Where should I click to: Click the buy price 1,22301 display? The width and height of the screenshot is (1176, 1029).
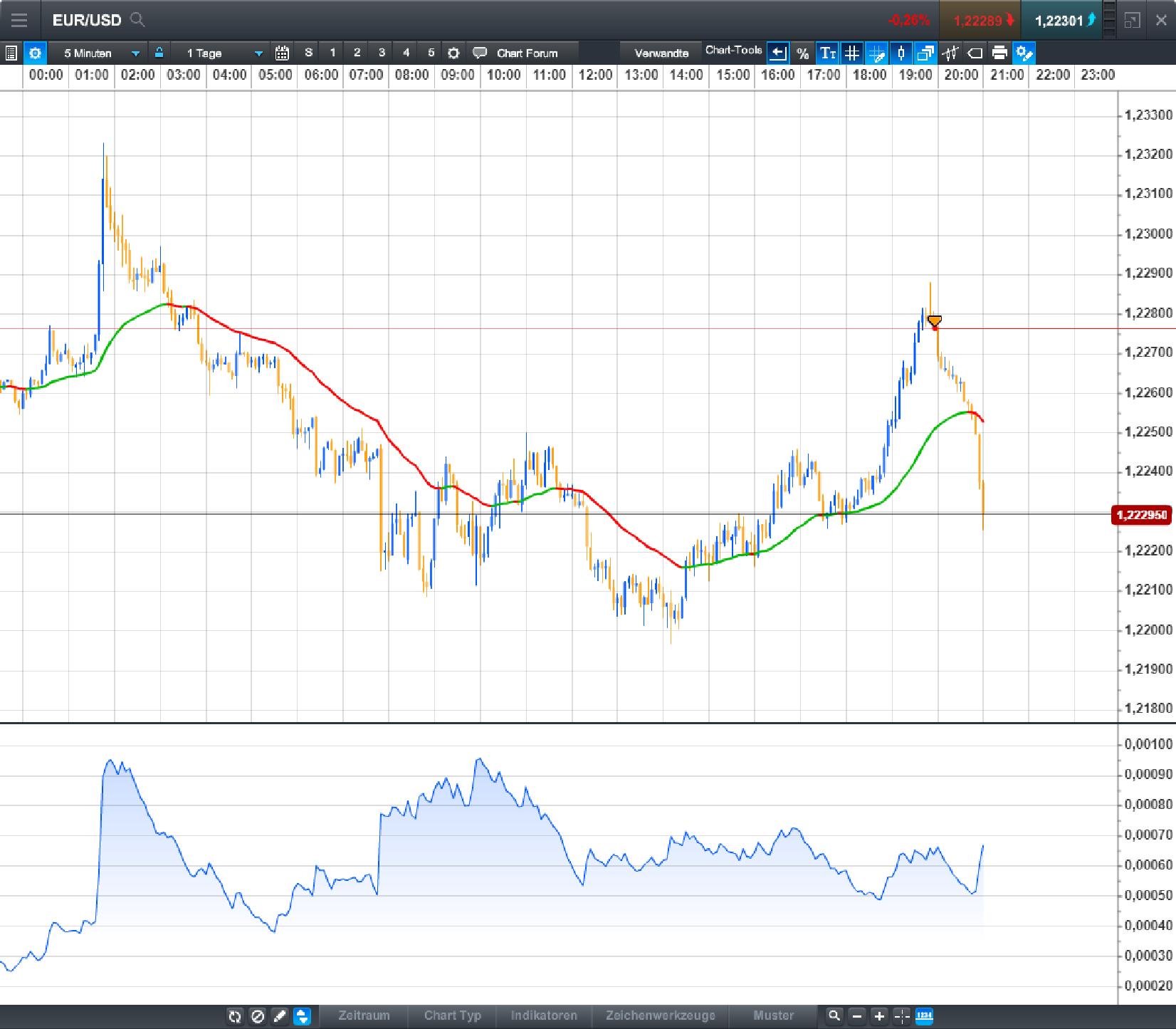(1061, 21)
